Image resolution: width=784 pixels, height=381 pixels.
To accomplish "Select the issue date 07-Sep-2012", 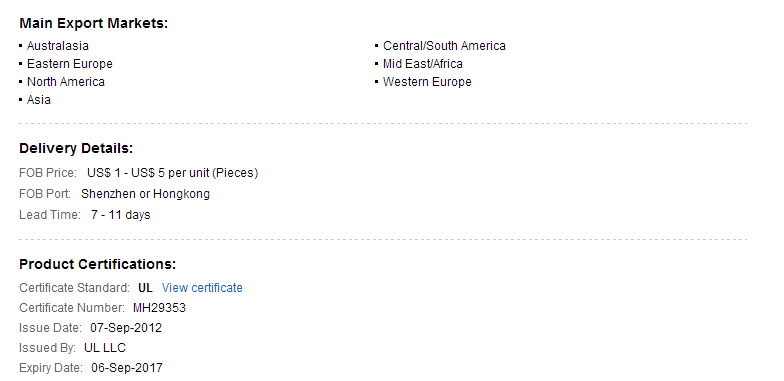I will tap(126, 328).
